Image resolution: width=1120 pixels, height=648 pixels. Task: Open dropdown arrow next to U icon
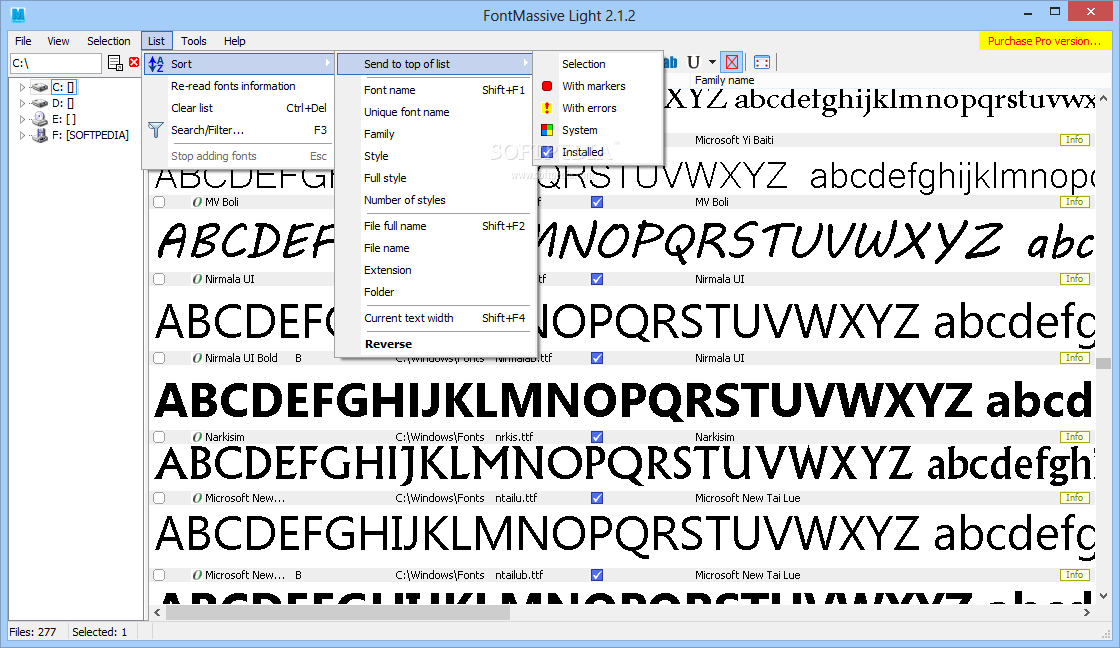(712, 63)
